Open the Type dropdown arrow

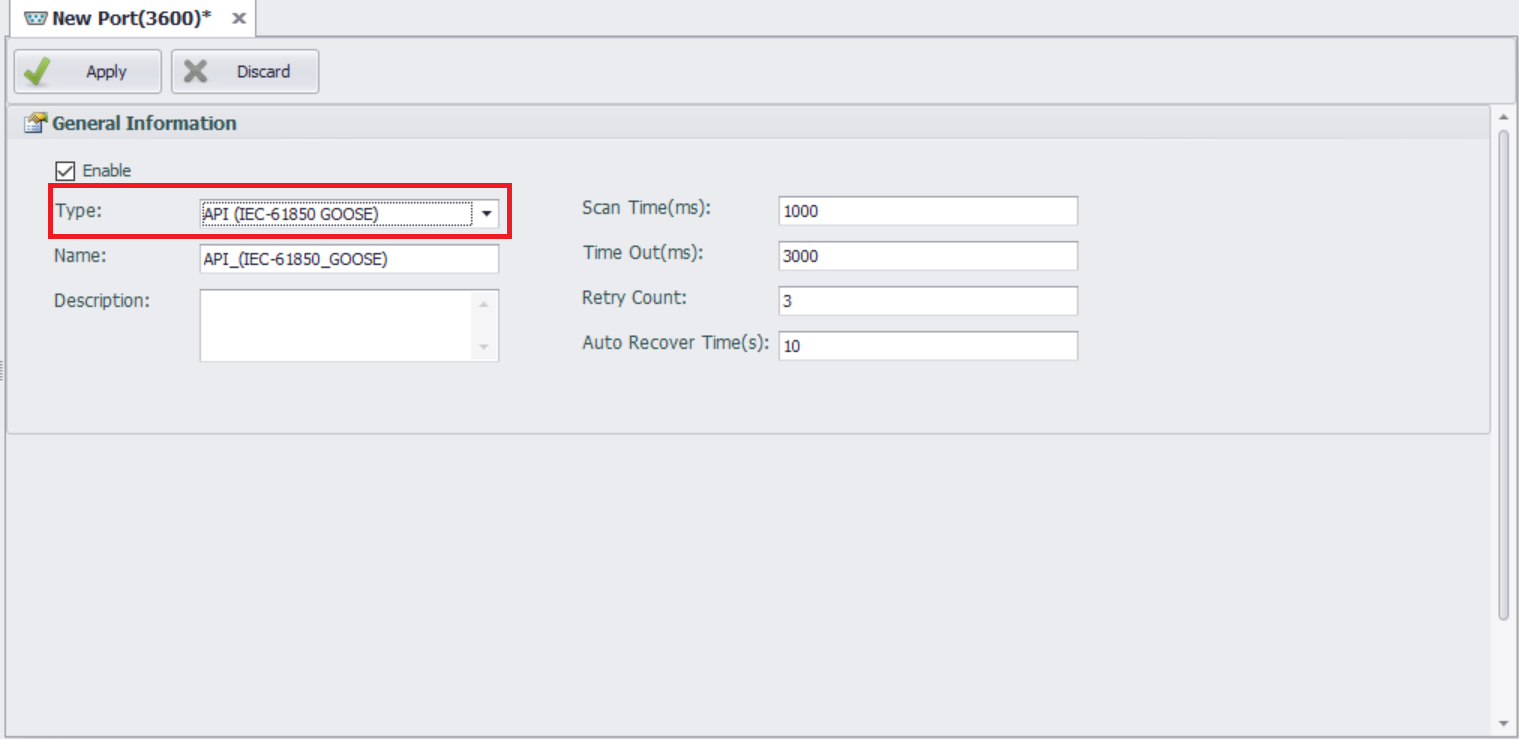pos(486,213)
